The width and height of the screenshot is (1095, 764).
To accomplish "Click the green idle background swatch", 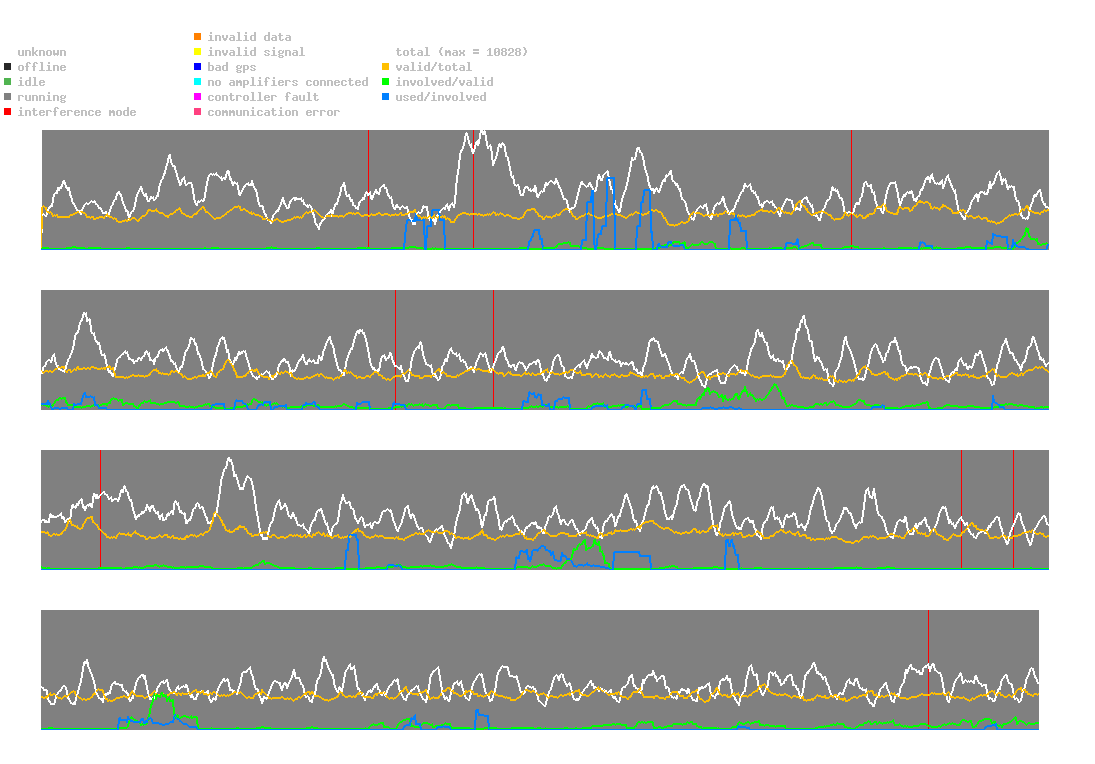I will [x=8, y=82].
